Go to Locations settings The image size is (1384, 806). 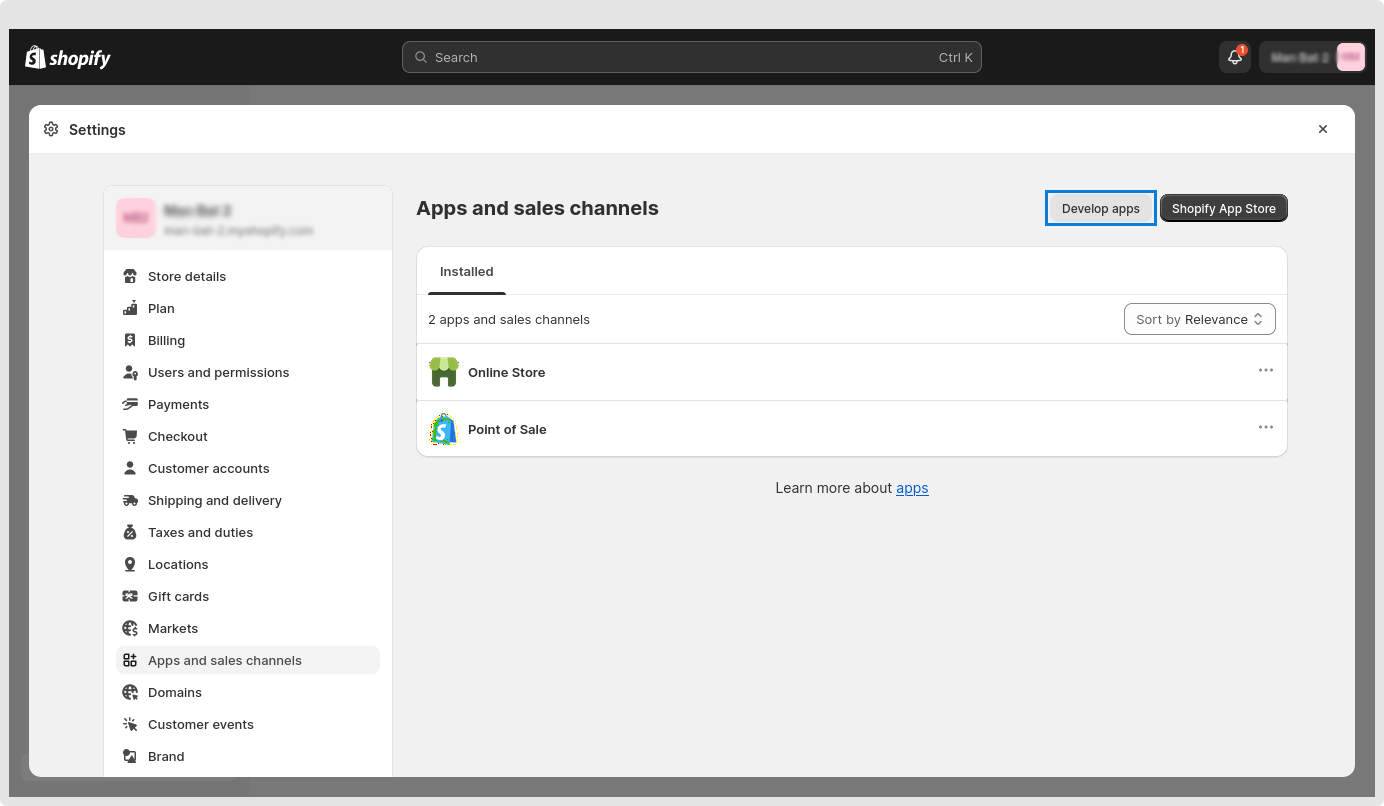248,564
